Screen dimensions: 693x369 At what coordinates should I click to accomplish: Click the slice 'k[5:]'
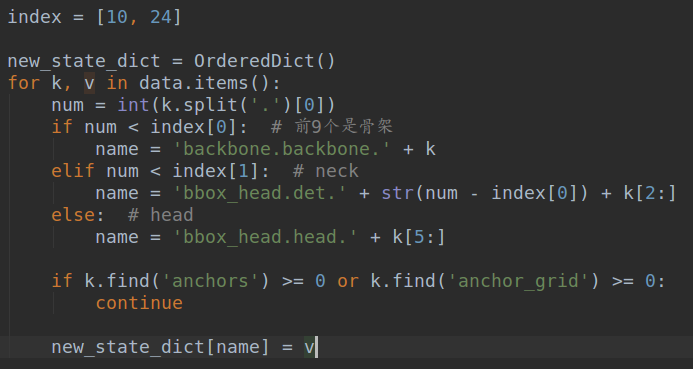[419, 237]
